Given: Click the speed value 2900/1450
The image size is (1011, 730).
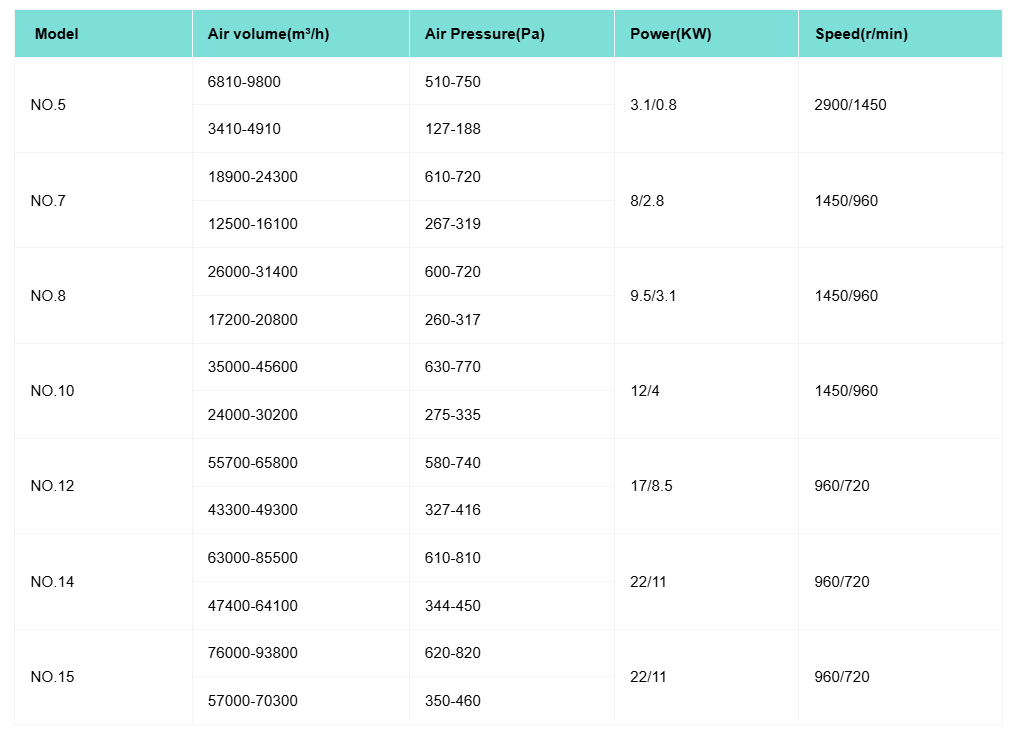Looking at the screenshot, I should pos(850,105).
